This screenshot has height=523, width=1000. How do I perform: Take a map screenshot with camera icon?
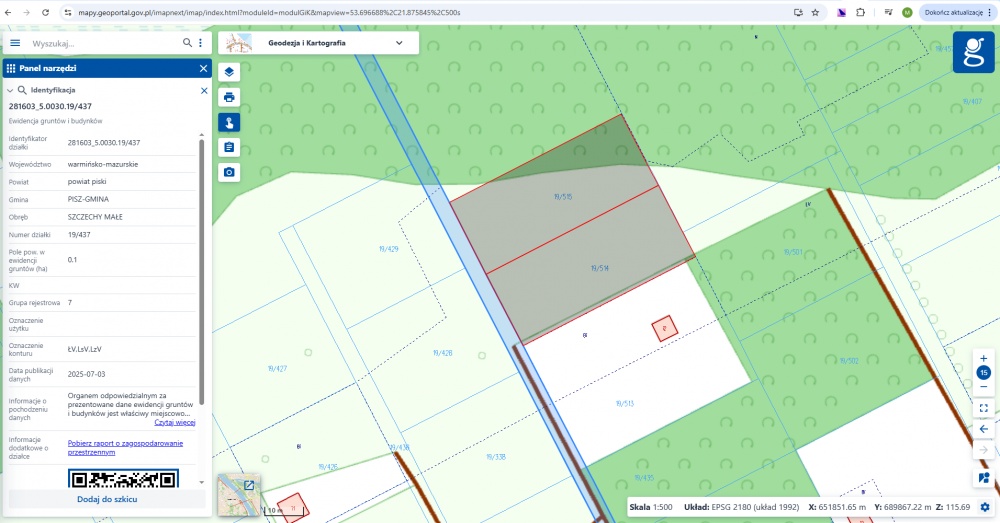point(229,172)
